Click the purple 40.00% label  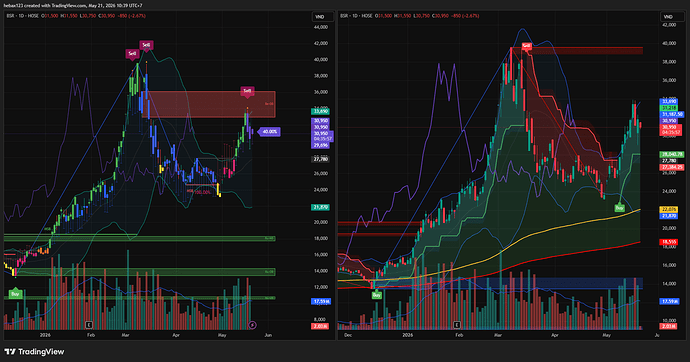pyautogui.click(x=269, y=132)
